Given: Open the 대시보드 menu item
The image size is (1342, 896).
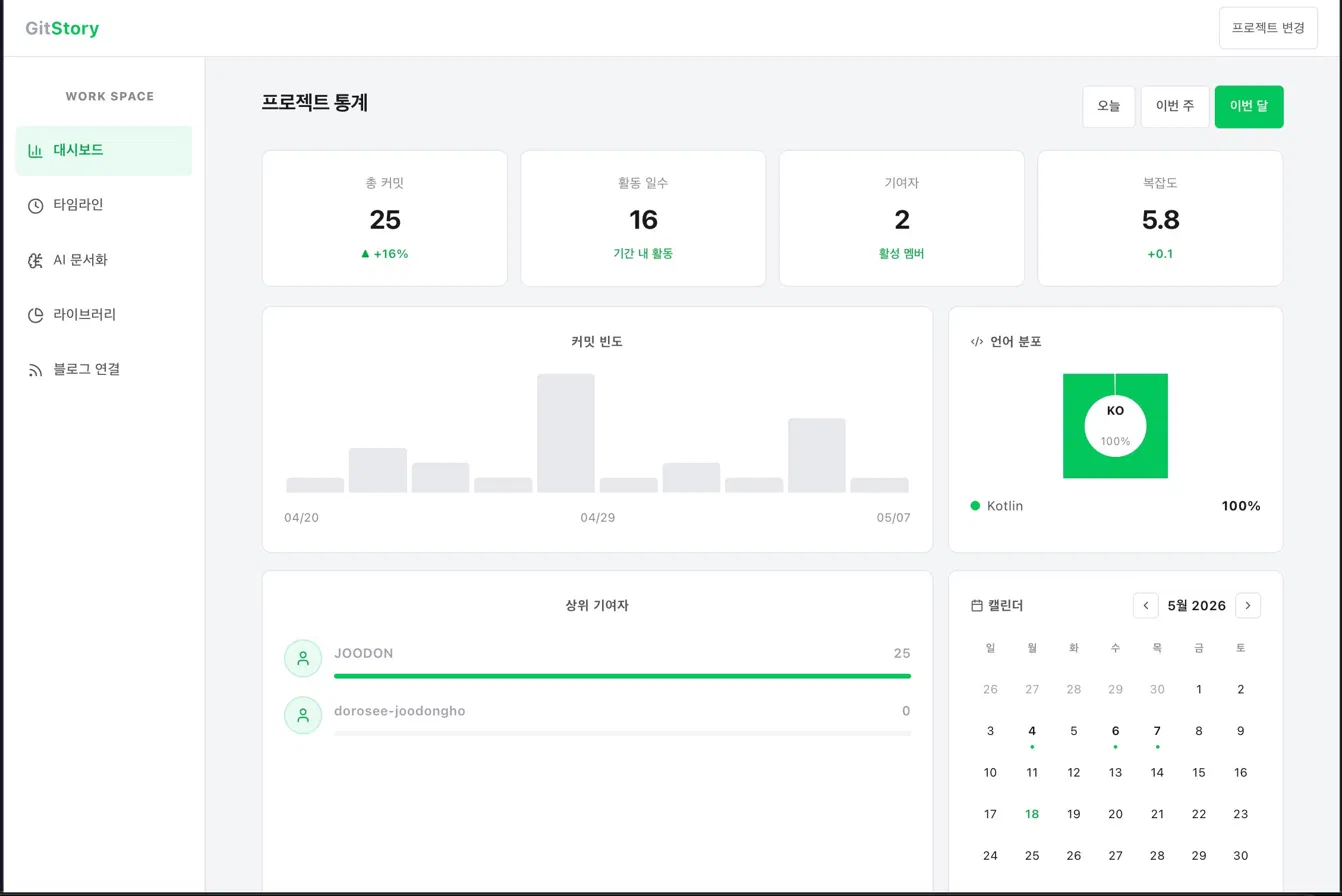Looking at the screenshot, I should tap(104, 151).
